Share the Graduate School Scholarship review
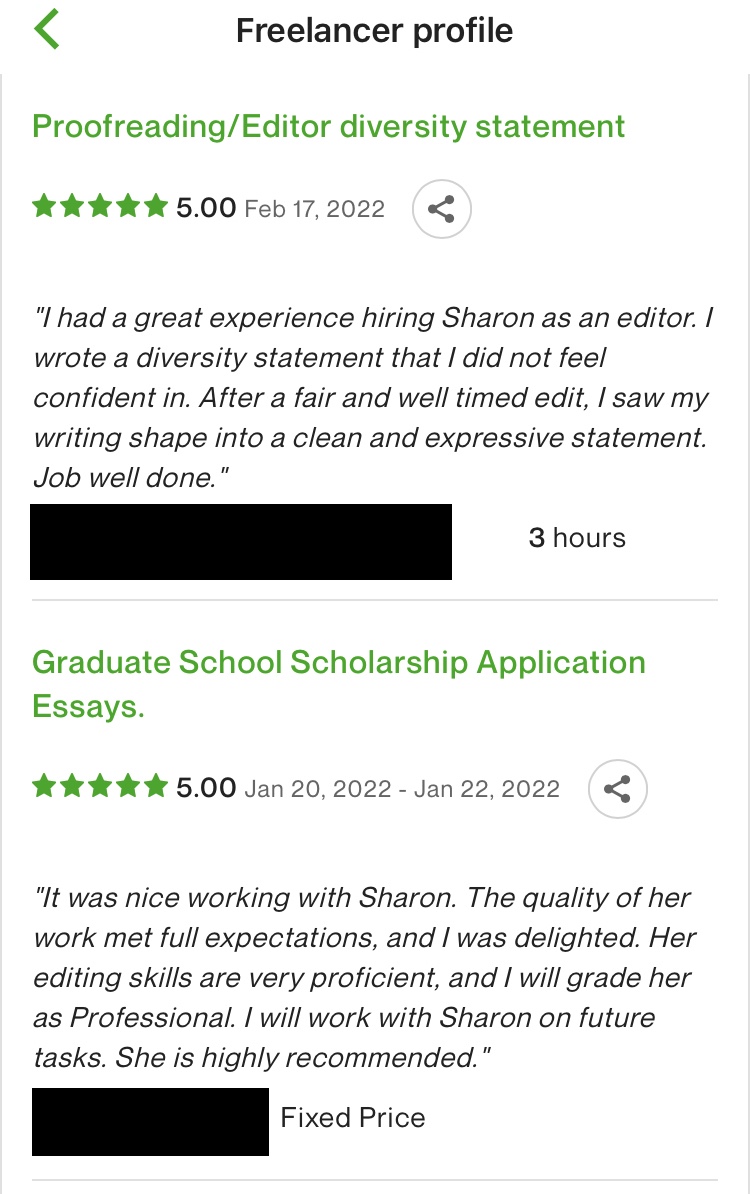The height and width of the screenshot is (1194, 750). point(617,789)
